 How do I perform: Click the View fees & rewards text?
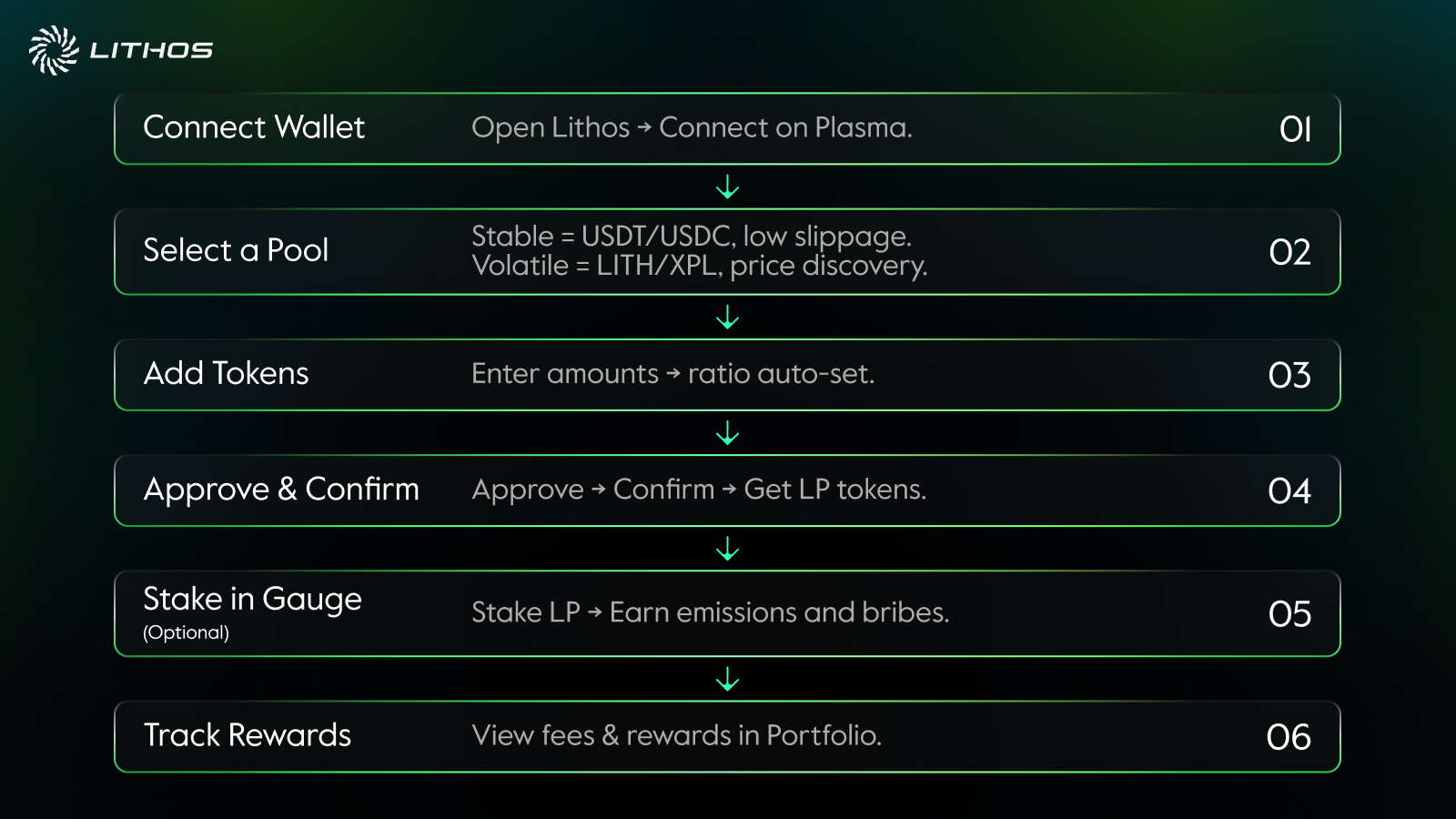(x=676, y=735)
